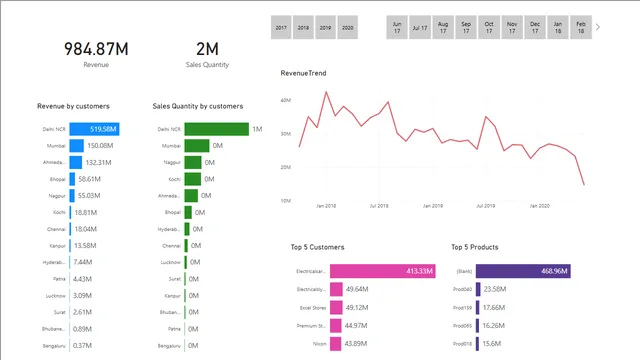Screen dimensions: 640x360
Task: Select the 2017 year slicer button
Action: (281, 27)
